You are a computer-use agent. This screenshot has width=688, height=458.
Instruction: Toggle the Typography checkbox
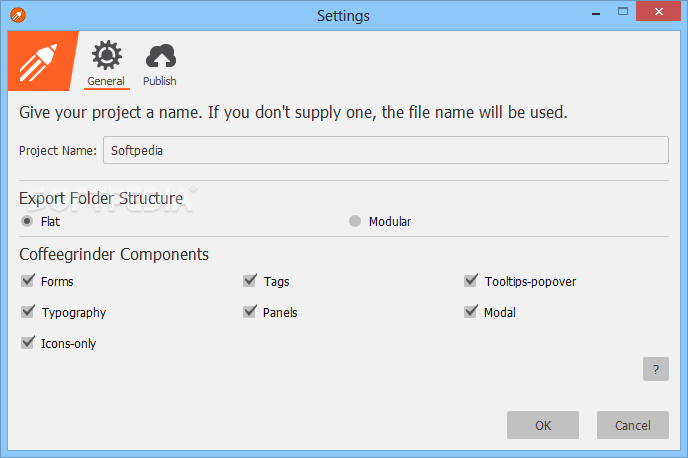[28, 312]
